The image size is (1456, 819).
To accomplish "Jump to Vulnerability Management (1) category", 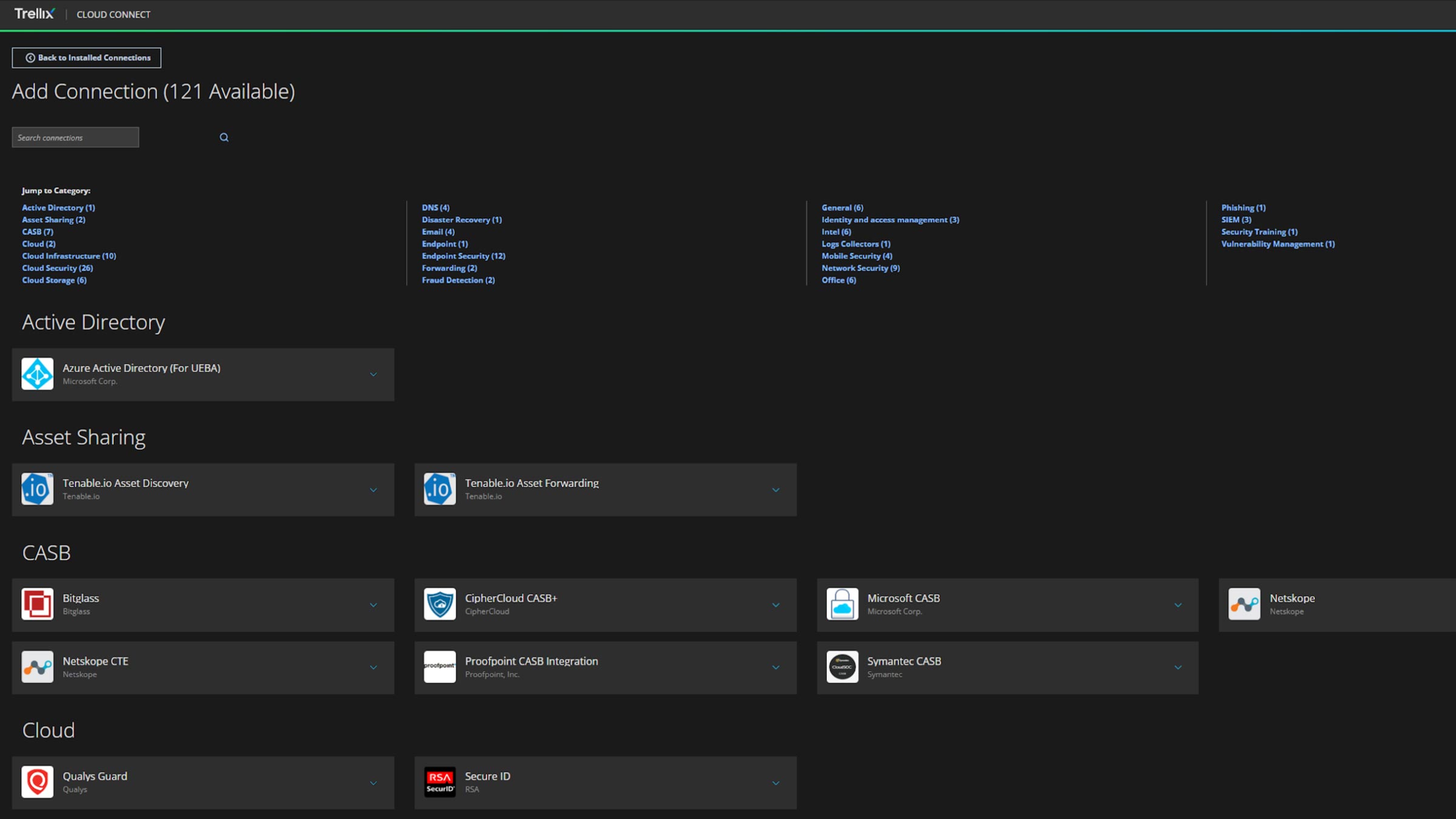I will (x=1278, y=244).
